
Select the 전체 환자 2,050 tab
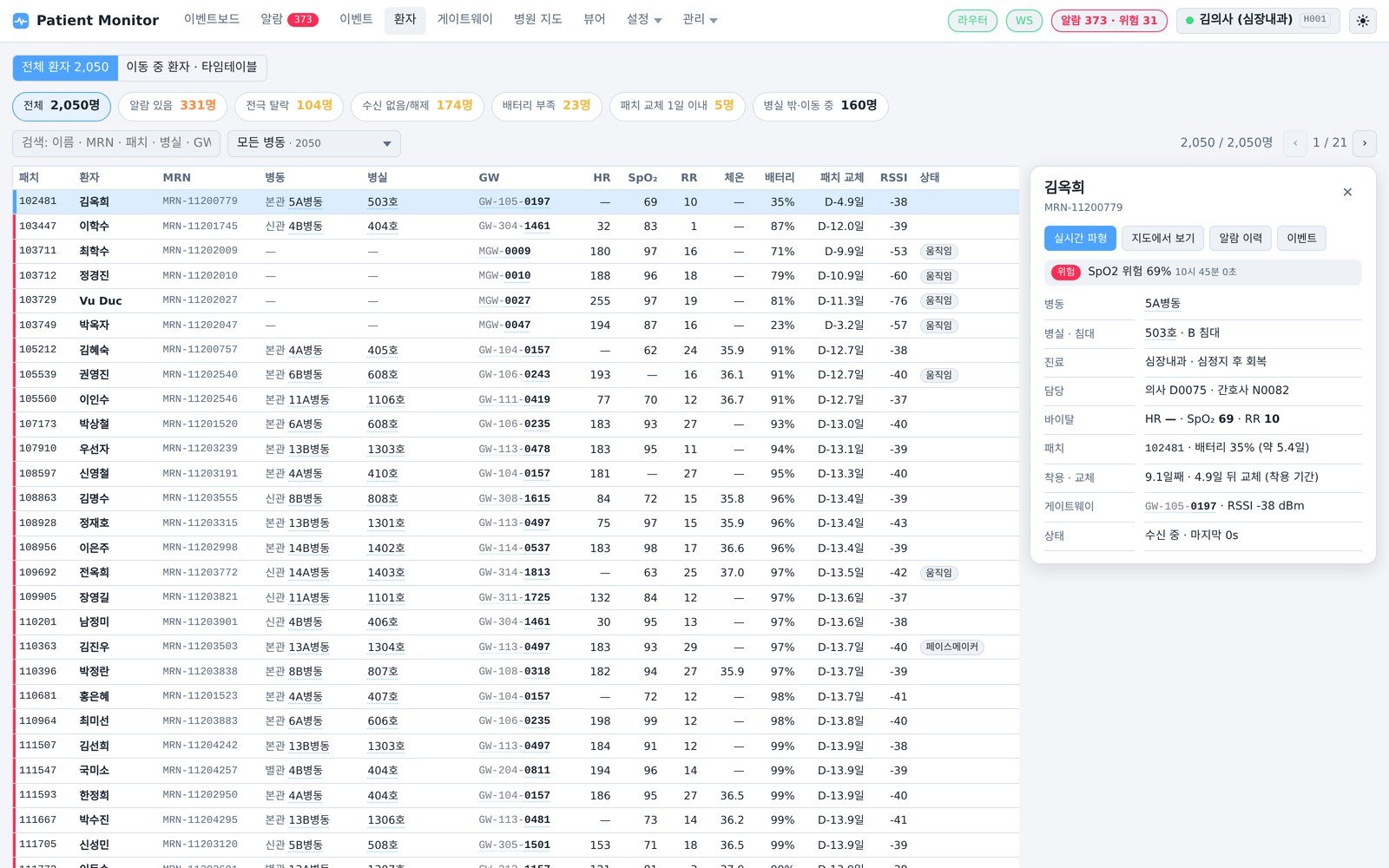pos(65,68)
